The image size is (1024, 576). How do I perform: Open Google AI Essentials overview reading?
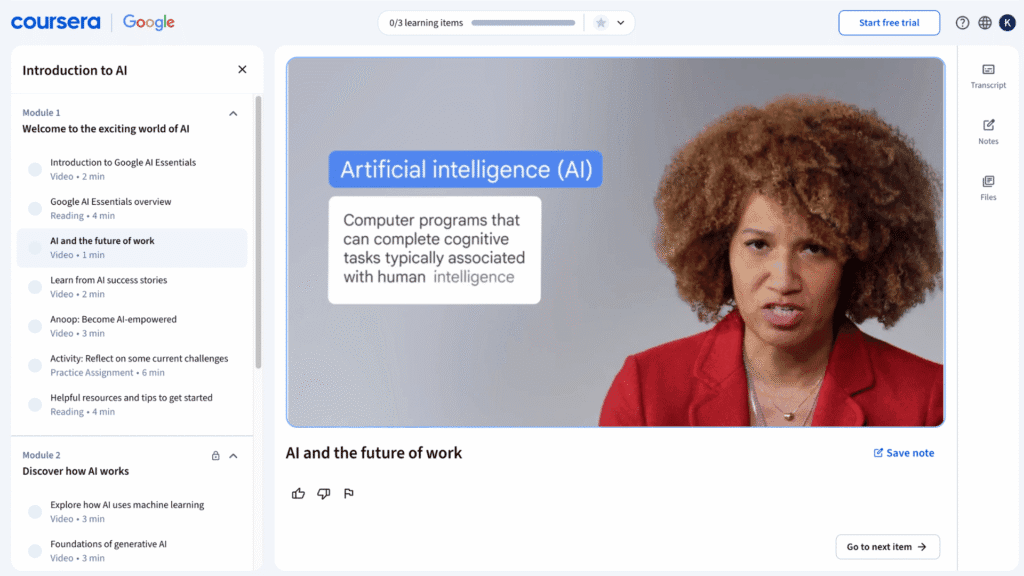133,208
